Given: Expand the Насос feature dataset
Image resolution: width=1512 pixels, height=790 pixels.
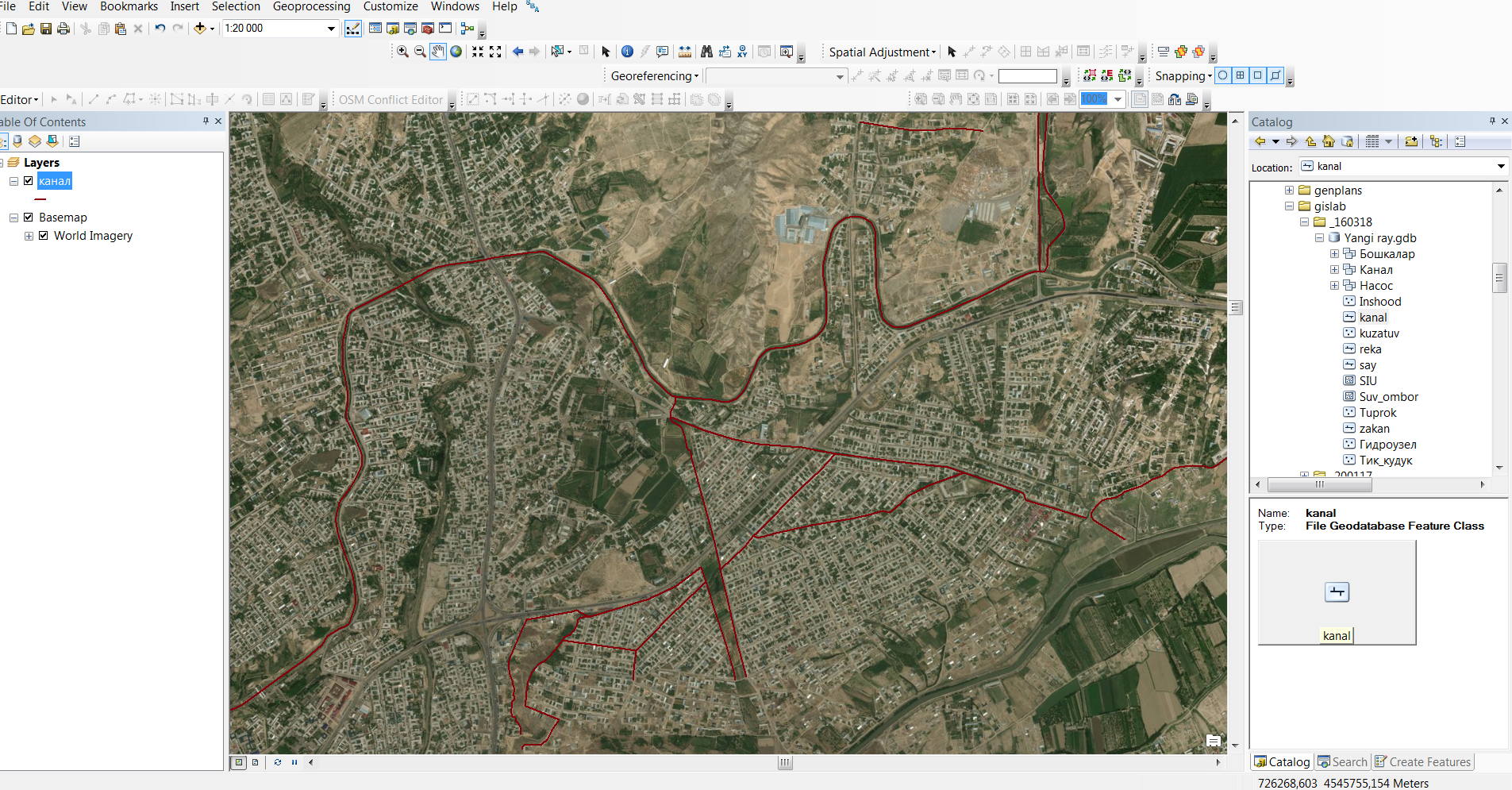Looking at the screenshot, I should pos(1335,286).
